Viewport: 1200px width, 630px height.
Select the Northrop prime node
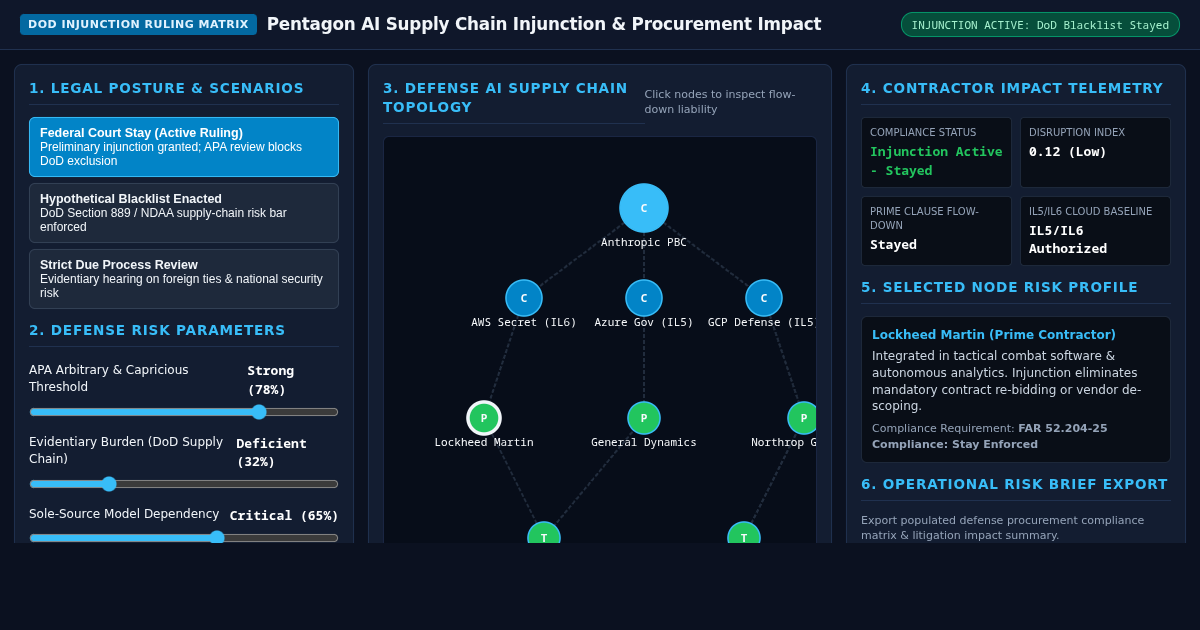[802, 418]
